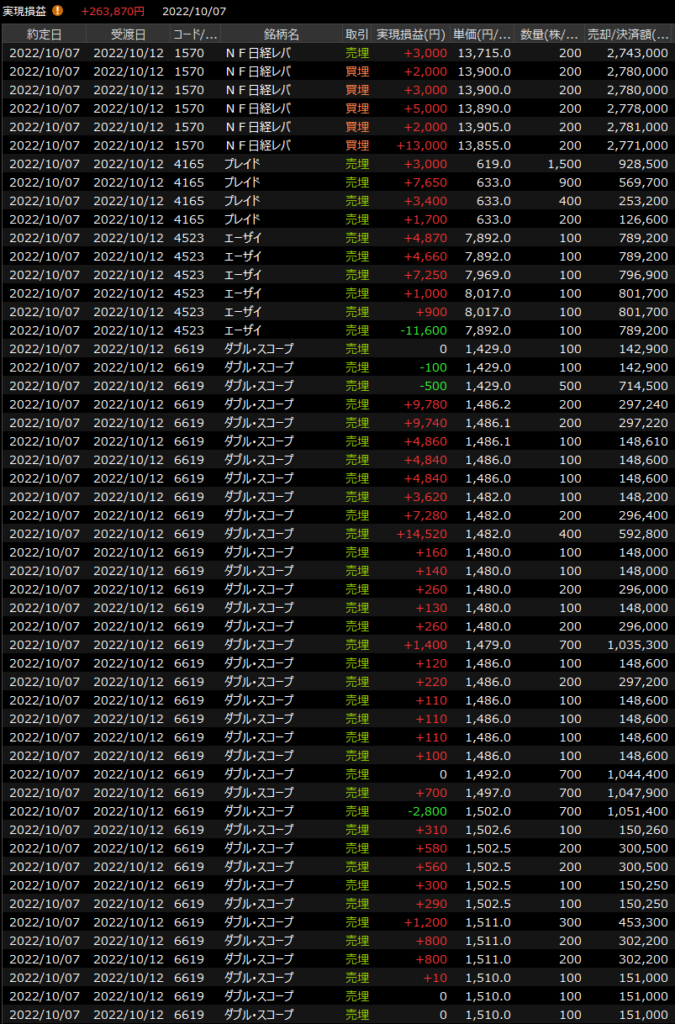Select the エーザイ row with -11,600 loss
This screenshot has height=1024, width=675.
point(337,330)
